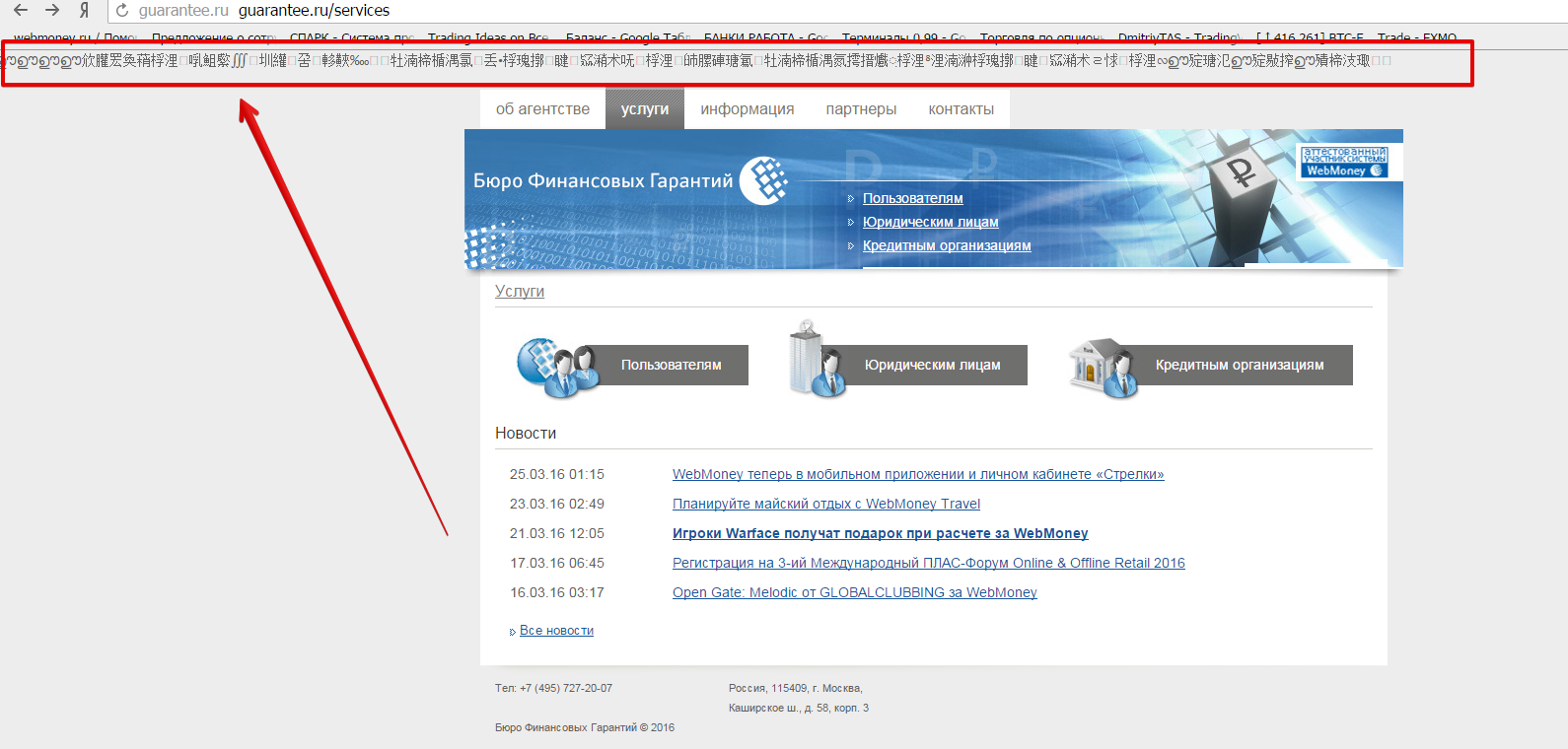Click the news date '21.03.16 12:05'

[557, 533]
